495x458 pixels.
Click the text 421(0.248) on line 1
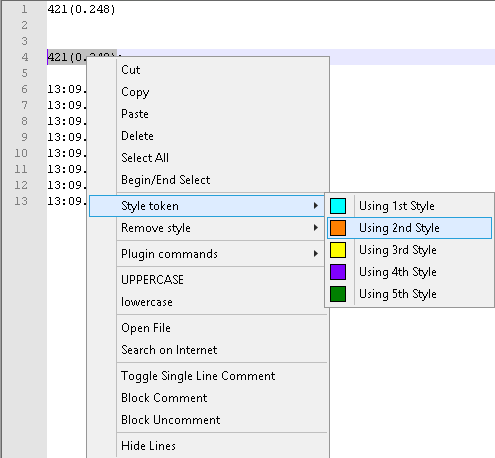(81, 9)
